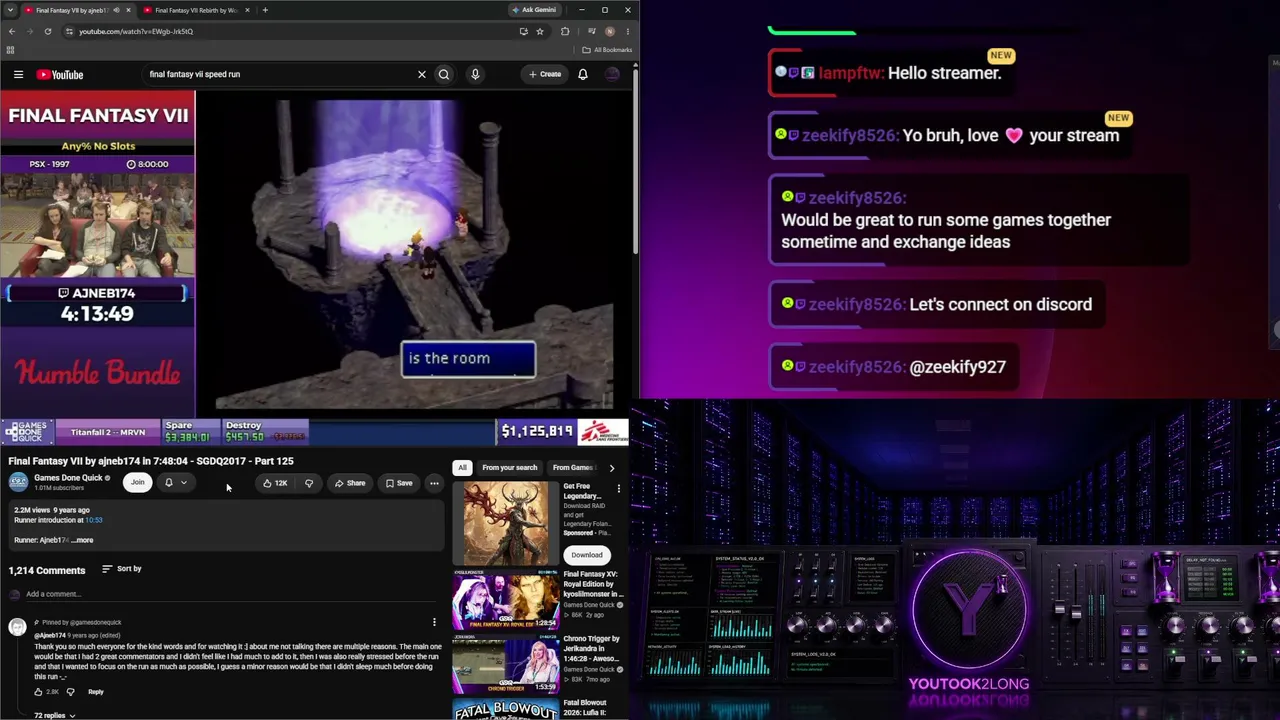Open the Games Done Quick channel name

[x=68, y=478]
